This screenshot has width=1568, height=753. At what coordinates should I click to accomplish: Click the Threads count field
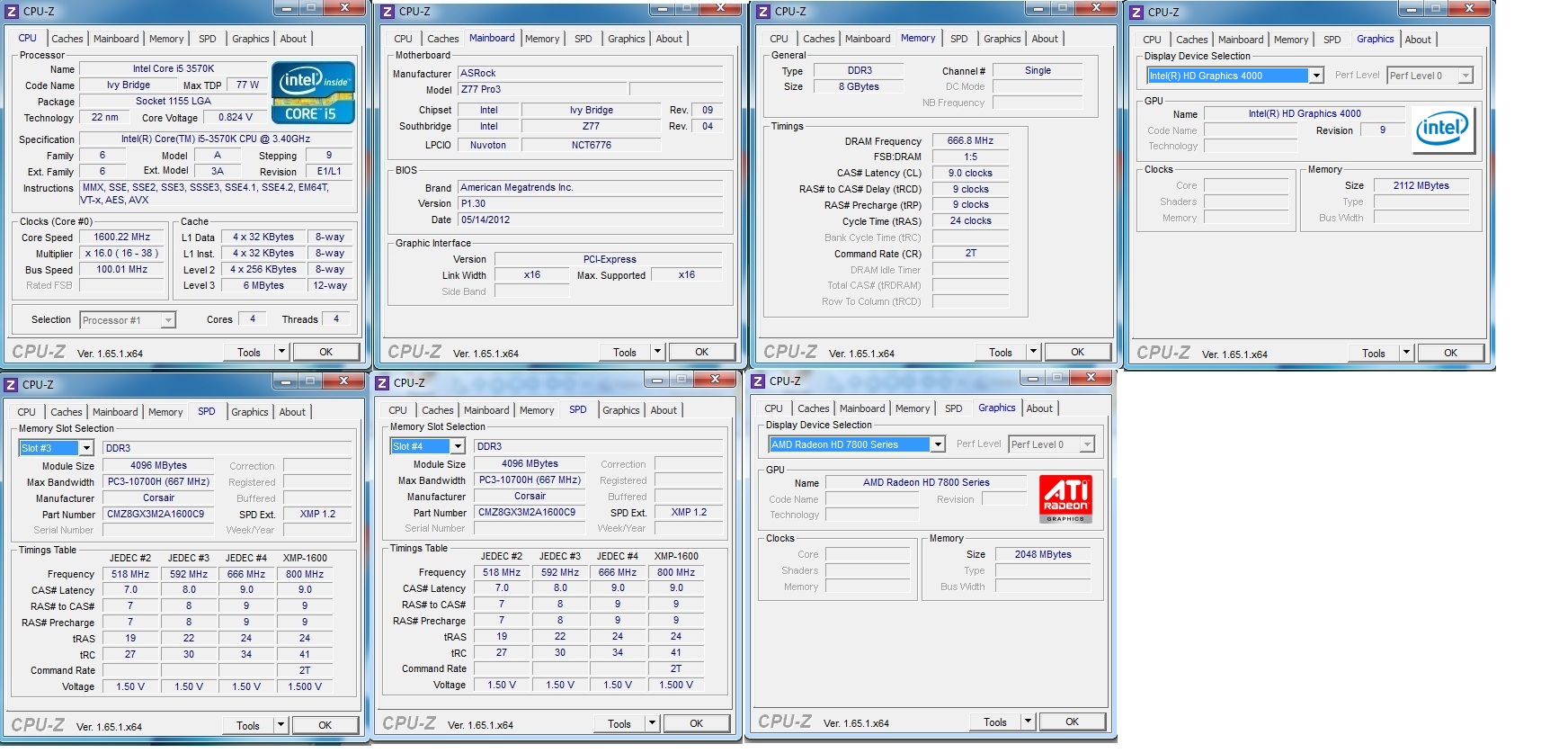[x=336, y=319]
